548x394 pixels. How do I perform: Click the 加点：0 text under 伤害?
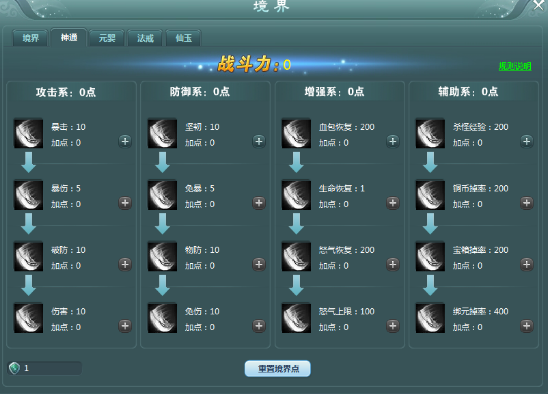(x=66, y=327)
